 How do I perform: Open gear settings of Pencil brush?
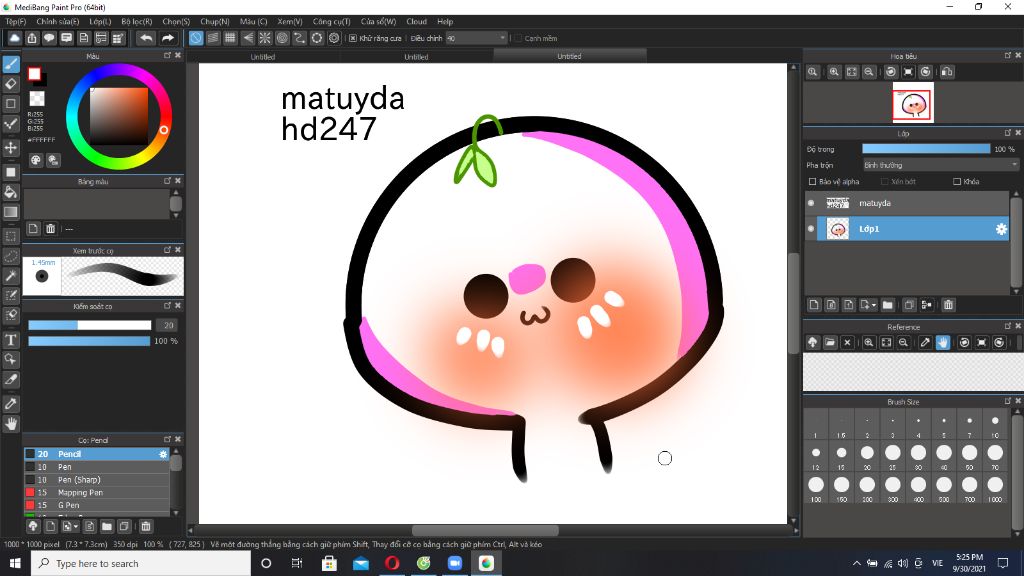click(163, 454)
